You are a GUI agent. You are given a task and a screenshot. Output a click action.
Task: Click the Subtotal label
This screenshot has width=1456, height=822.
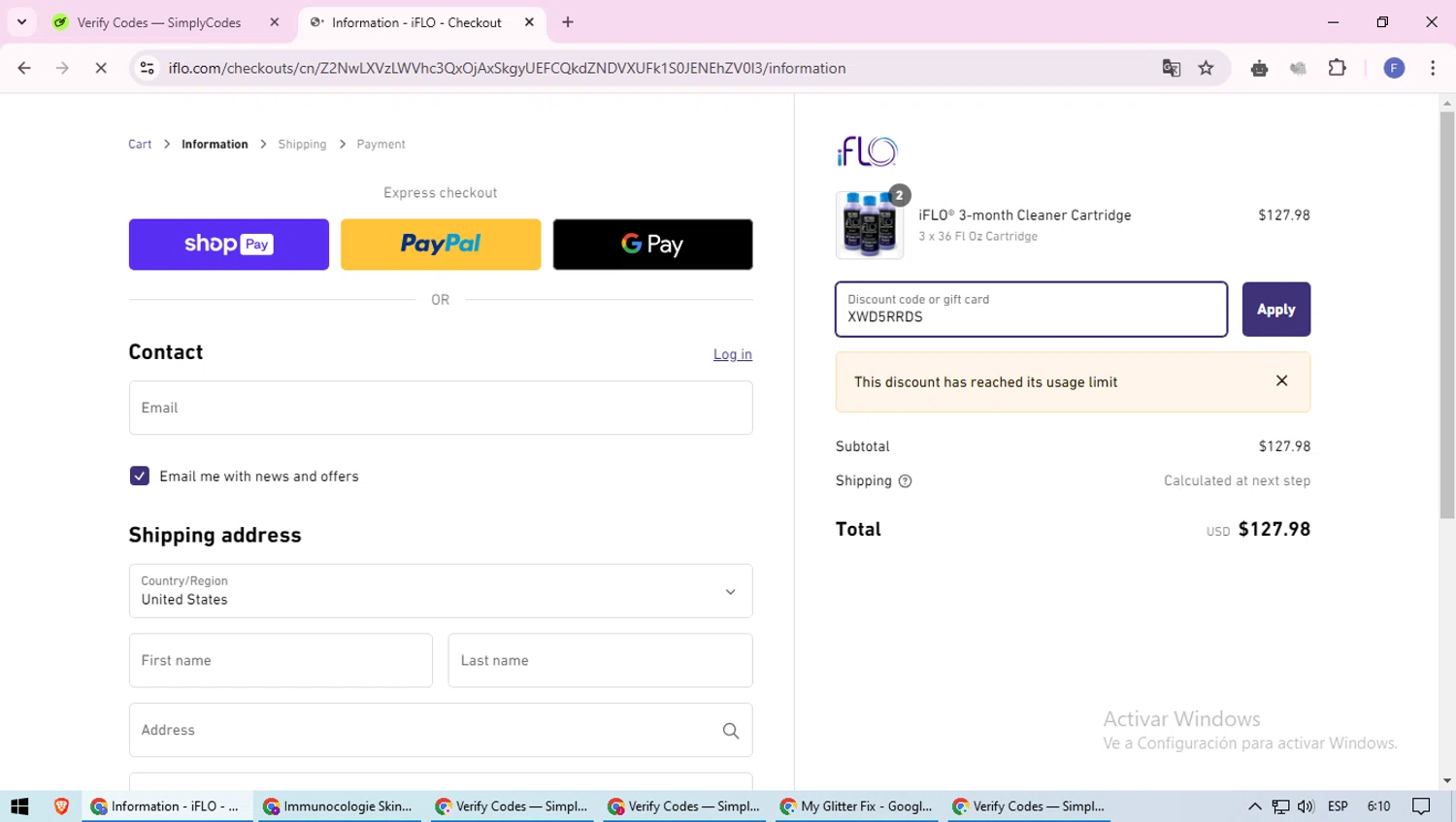[x=862, y=446]
